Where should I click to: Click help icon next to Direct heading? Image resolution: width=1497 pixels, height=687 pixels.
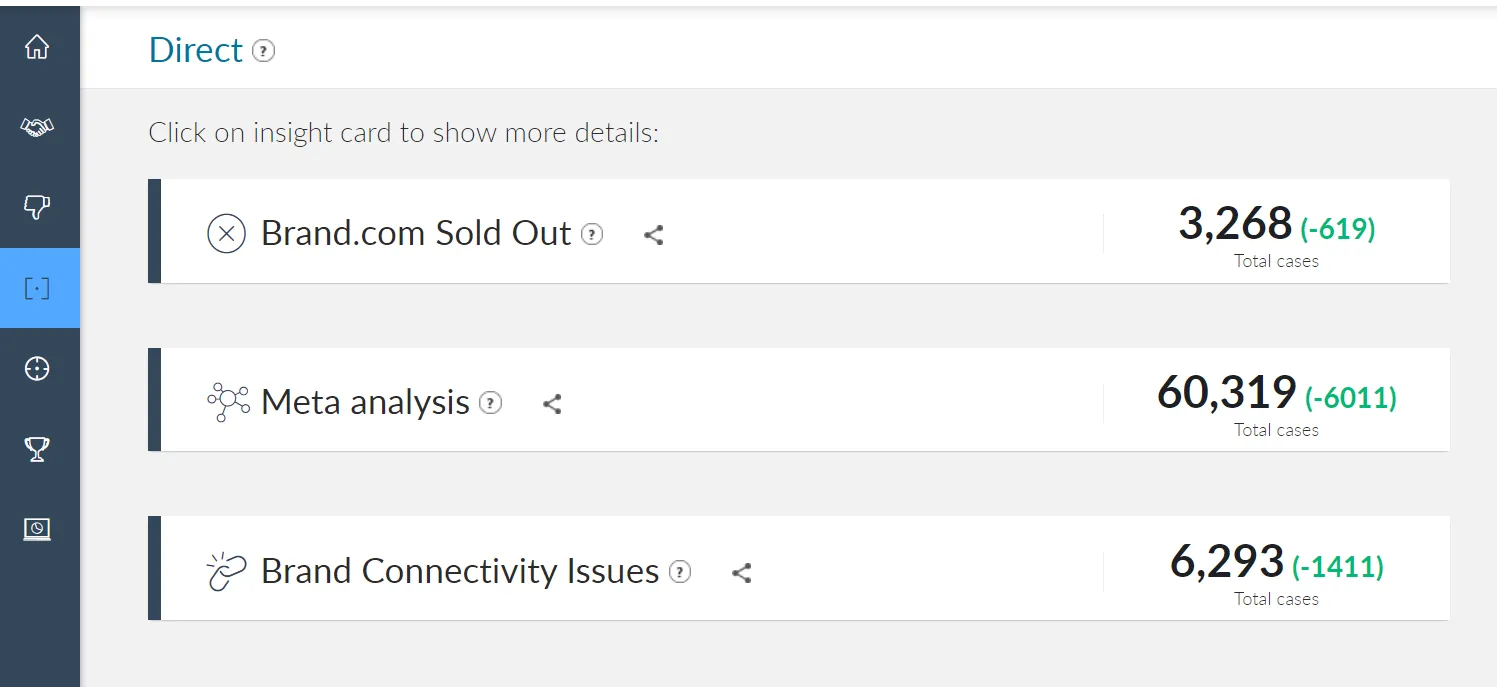click(263, 50)
